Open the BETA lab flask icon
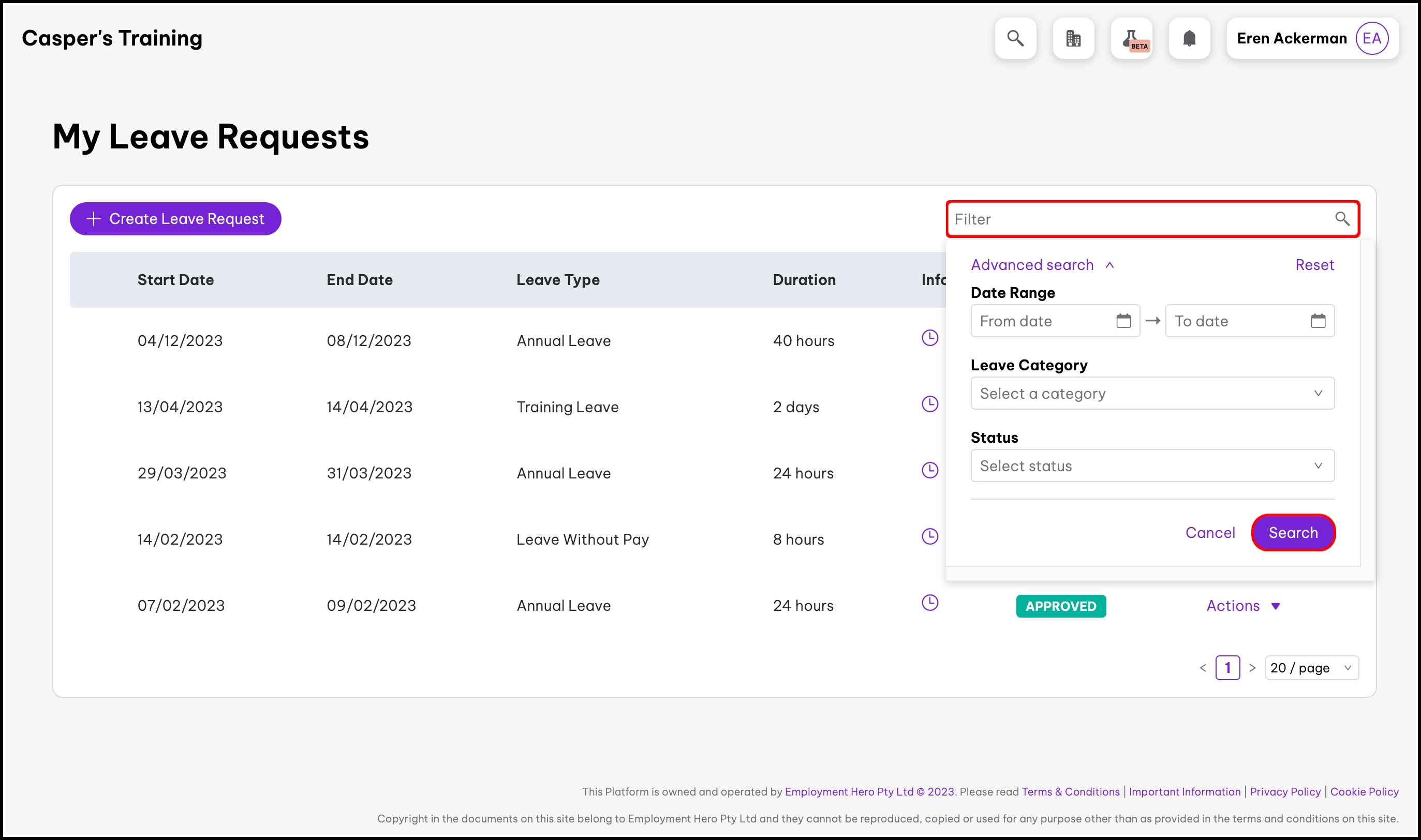The image size is (1421, 840). [x=1131, y=38]
